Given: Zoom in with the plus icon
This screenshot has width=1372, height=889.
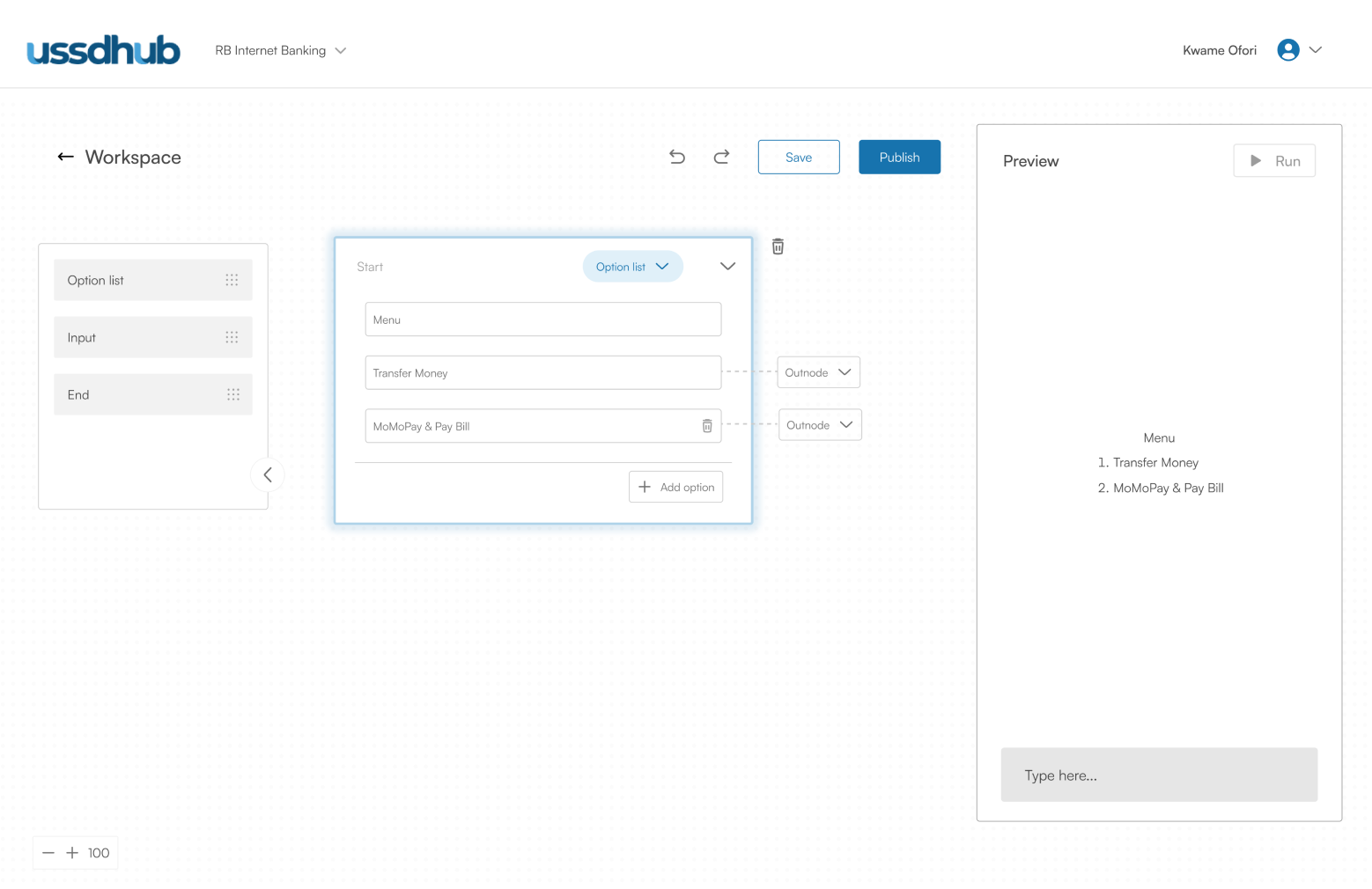Looking at the screenshot, I should [x=72, y=853].
